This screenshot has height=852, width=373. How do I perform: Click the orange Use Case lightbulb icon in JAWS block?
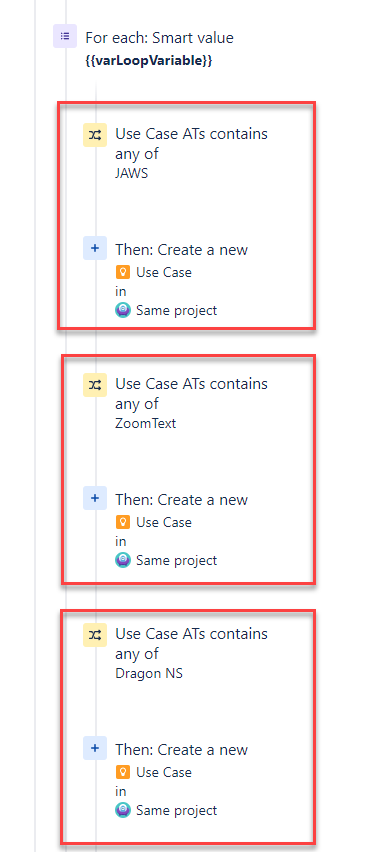(123, 272)
